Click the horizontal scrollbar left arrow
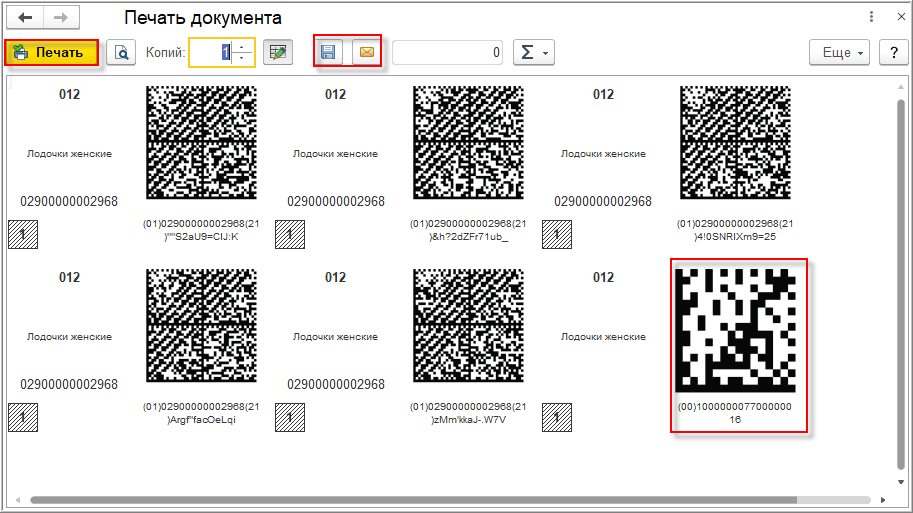 pos(18,500)
